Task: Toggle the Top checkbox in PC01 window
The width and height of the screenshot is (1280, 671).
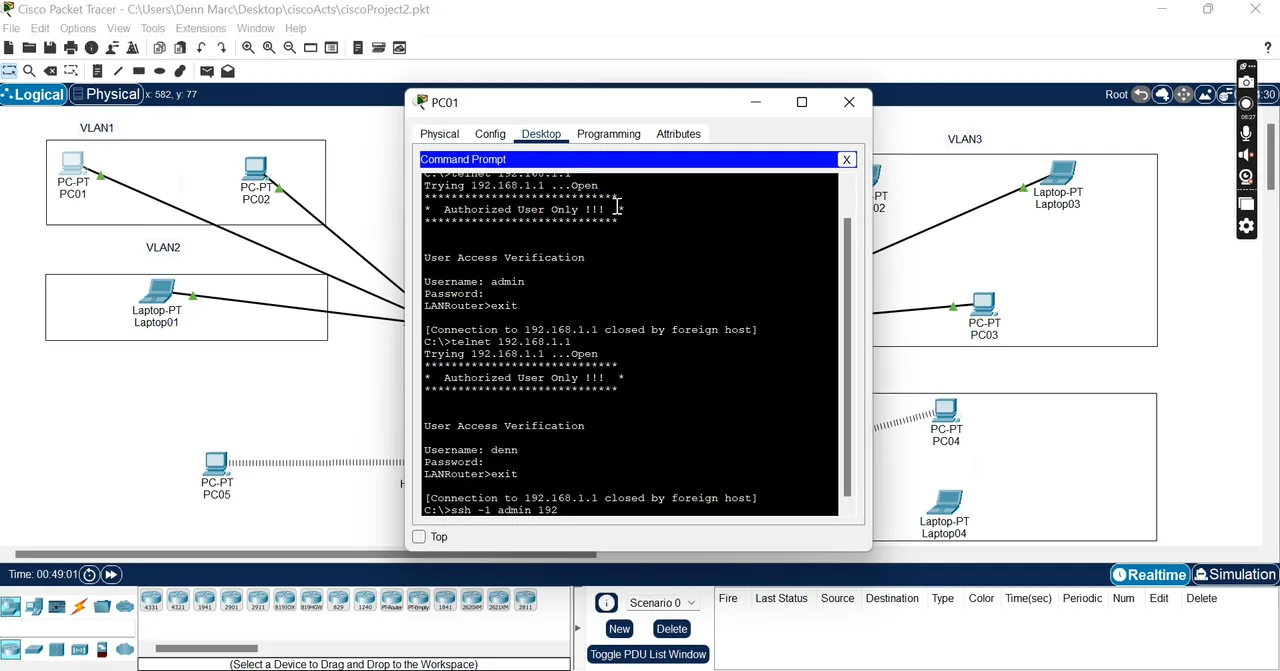Action: point(419,537)
